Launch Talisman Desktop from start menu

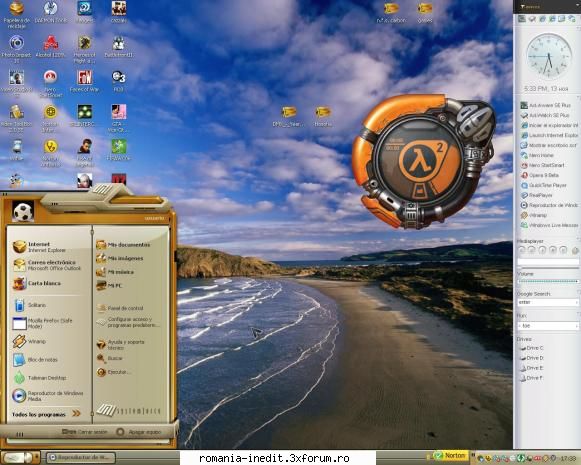(40, 378)
